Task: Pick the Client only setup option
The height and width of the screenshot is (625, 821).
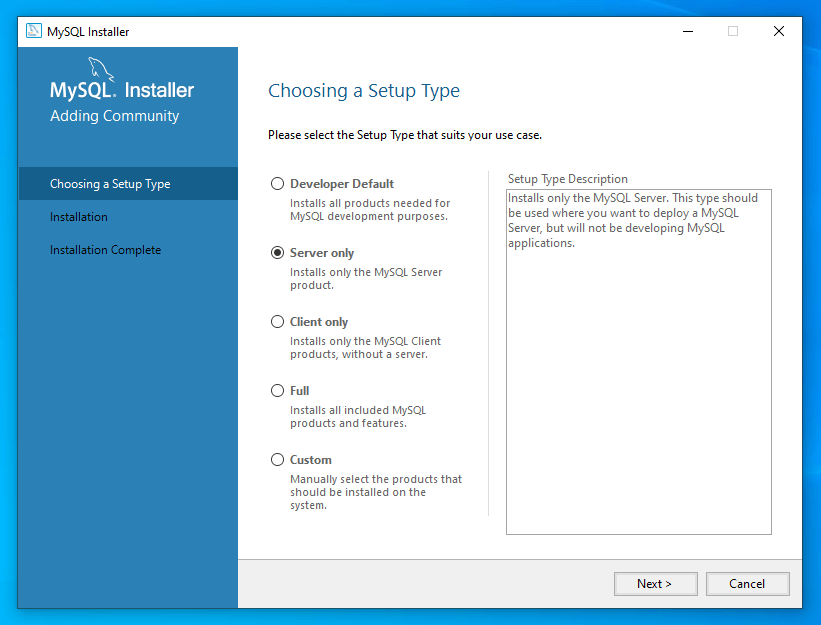Action: (278, 322)
